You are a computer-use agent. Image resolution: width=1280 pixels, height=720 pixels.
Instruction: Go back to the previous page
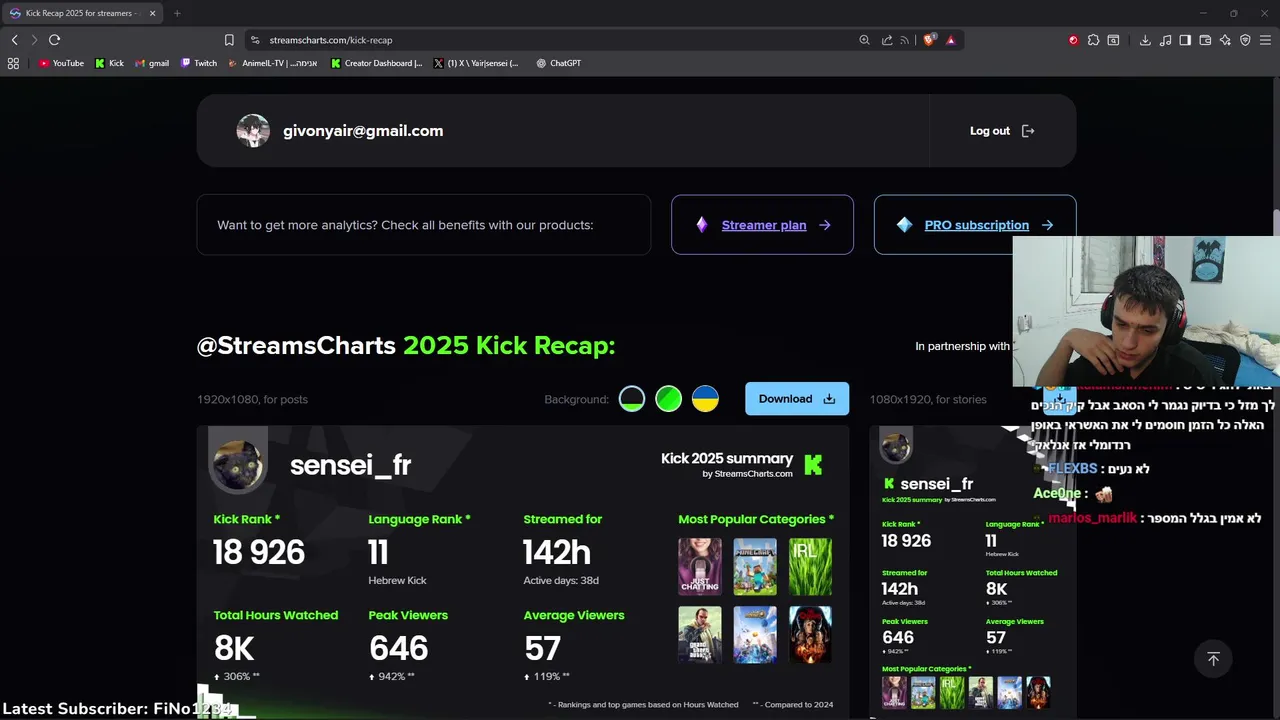14,40
